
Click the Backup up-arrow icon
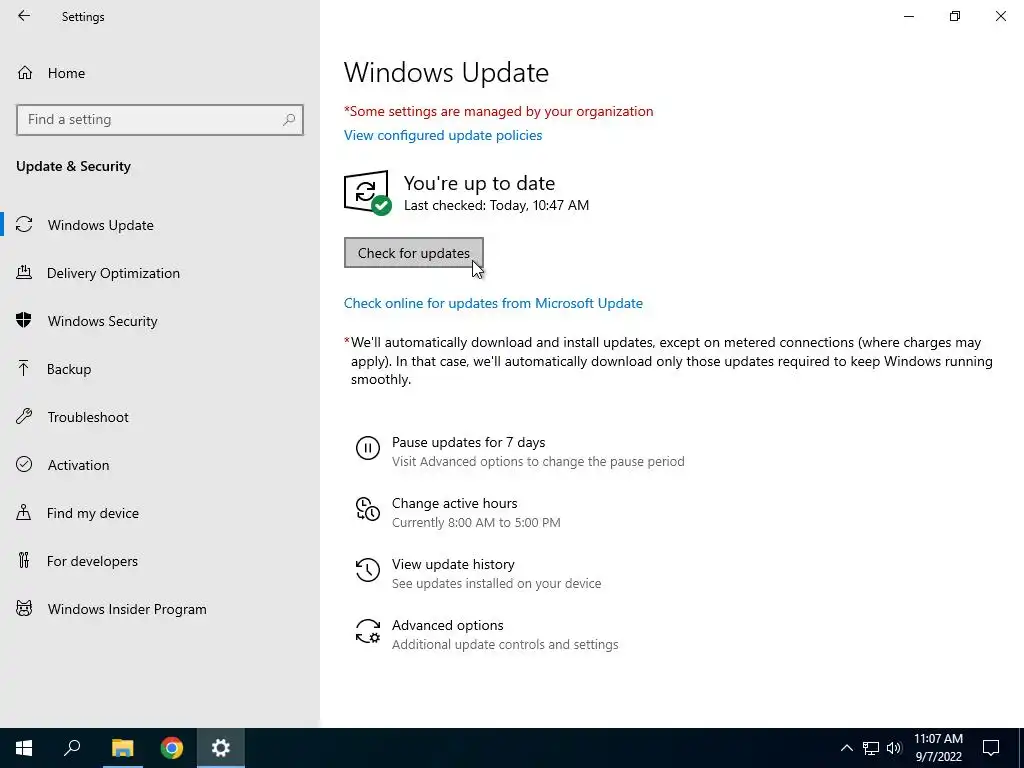point(24,368)
